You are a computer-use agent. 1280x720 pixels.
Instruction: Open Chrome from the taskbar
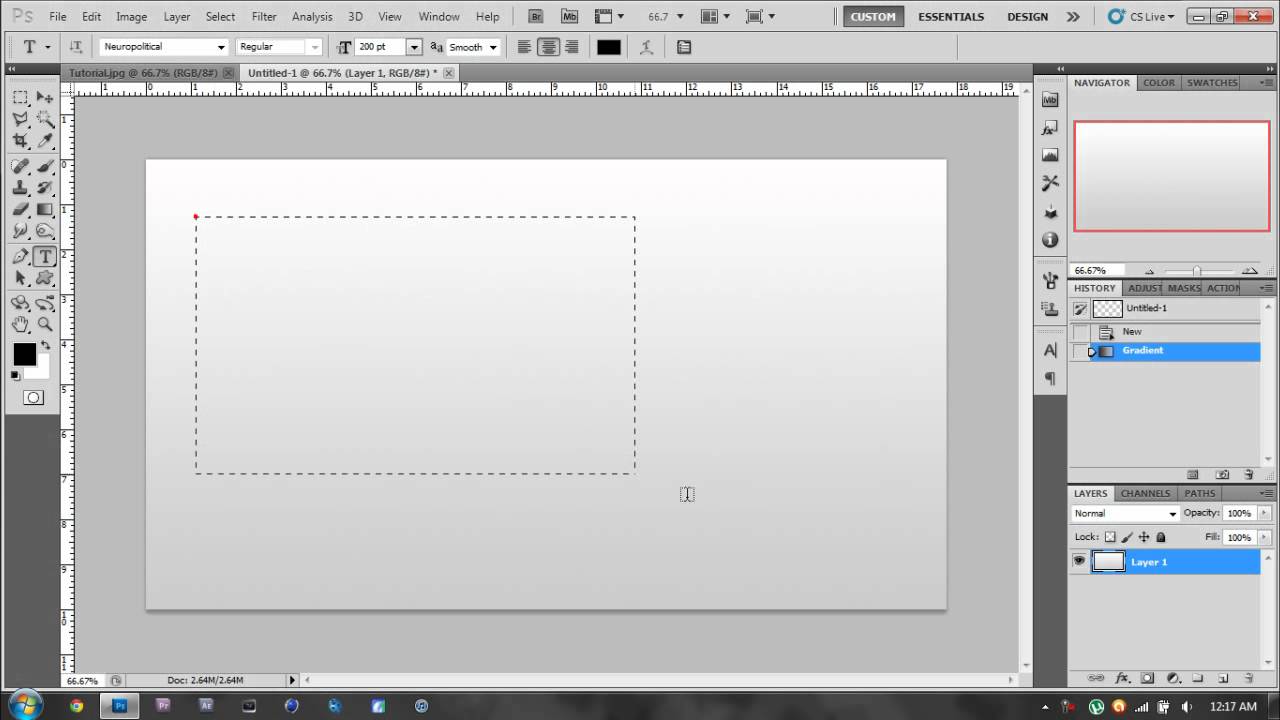click(77, 706)
